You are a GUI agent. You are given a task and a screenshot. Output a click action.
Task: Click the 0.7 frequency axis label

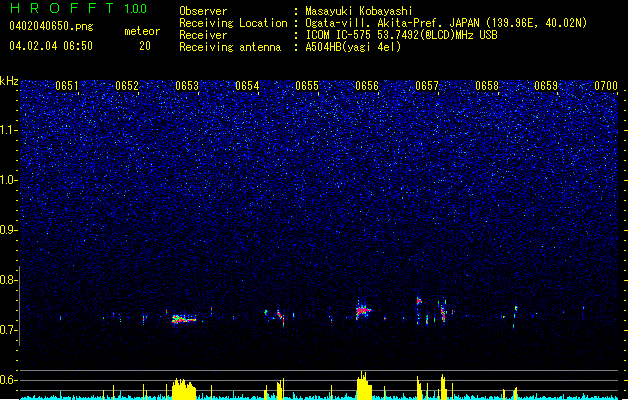[8, 330]
